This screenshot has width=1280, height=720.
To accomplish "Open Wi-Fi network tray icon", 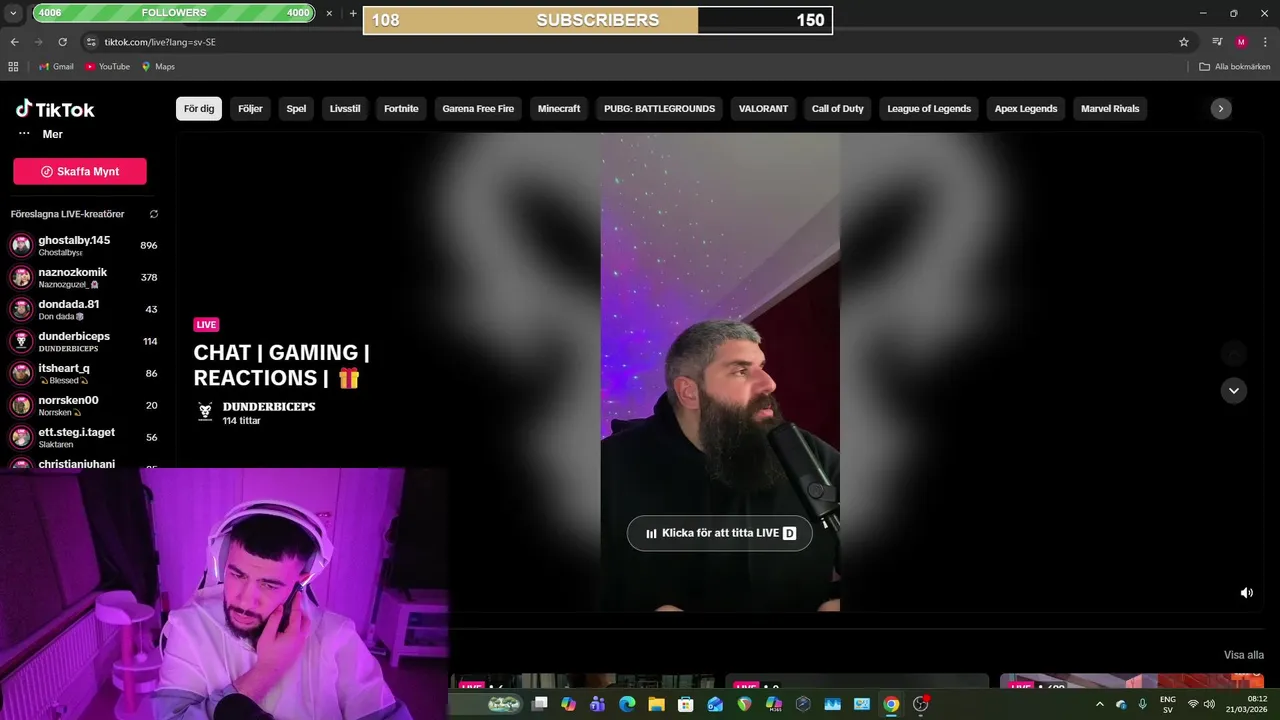I will [x=1193, y=704].
